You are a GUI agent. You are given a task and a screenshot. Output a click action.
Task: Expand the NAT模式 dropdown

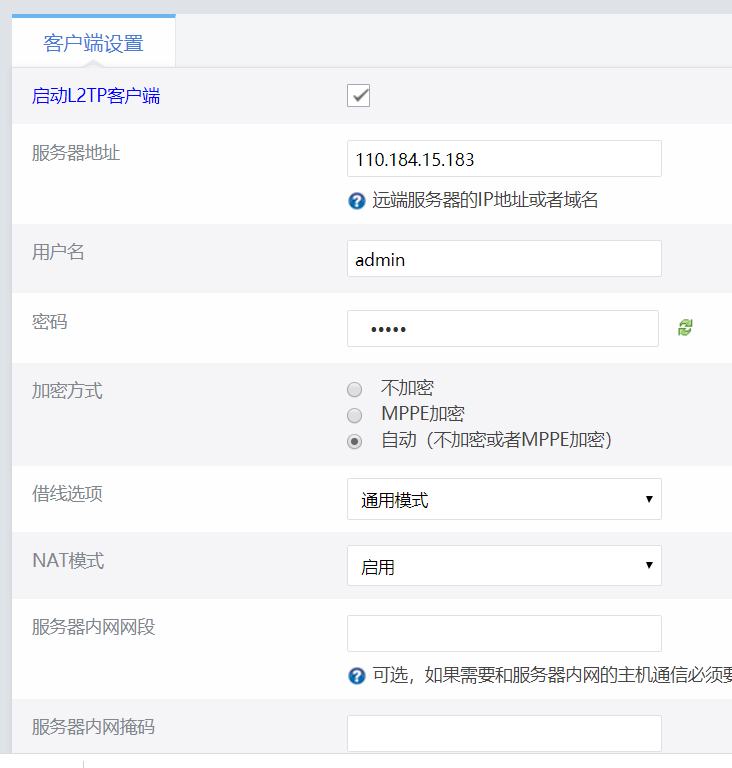(x=504, y=566)
